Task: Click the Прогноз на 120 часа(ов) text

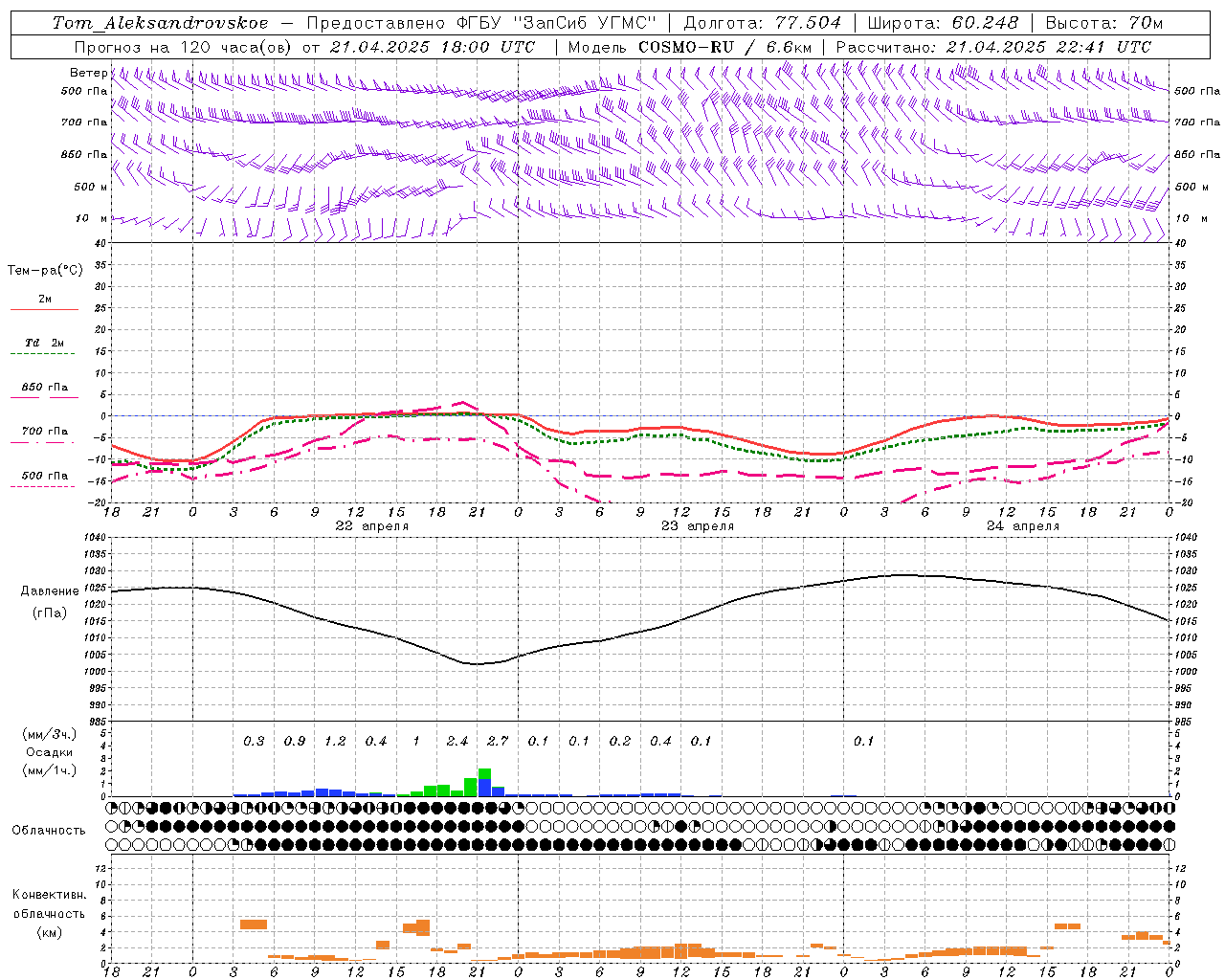Action: [185, 47]
